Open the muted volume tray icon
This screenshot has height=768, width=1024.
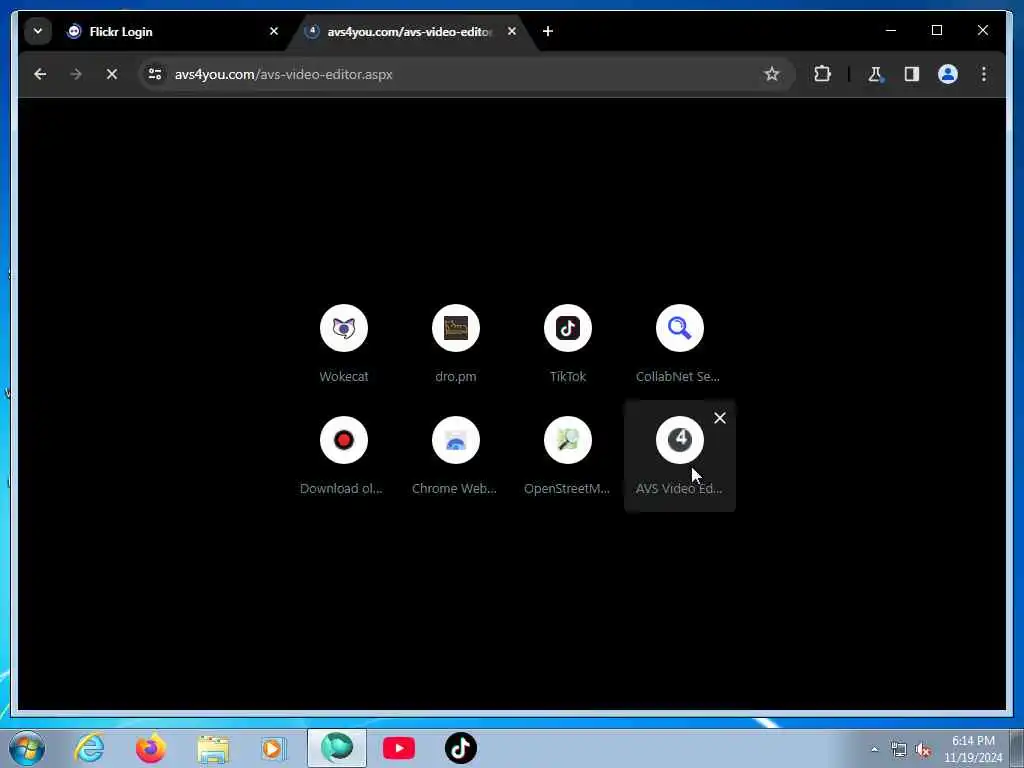click(923, 750)
